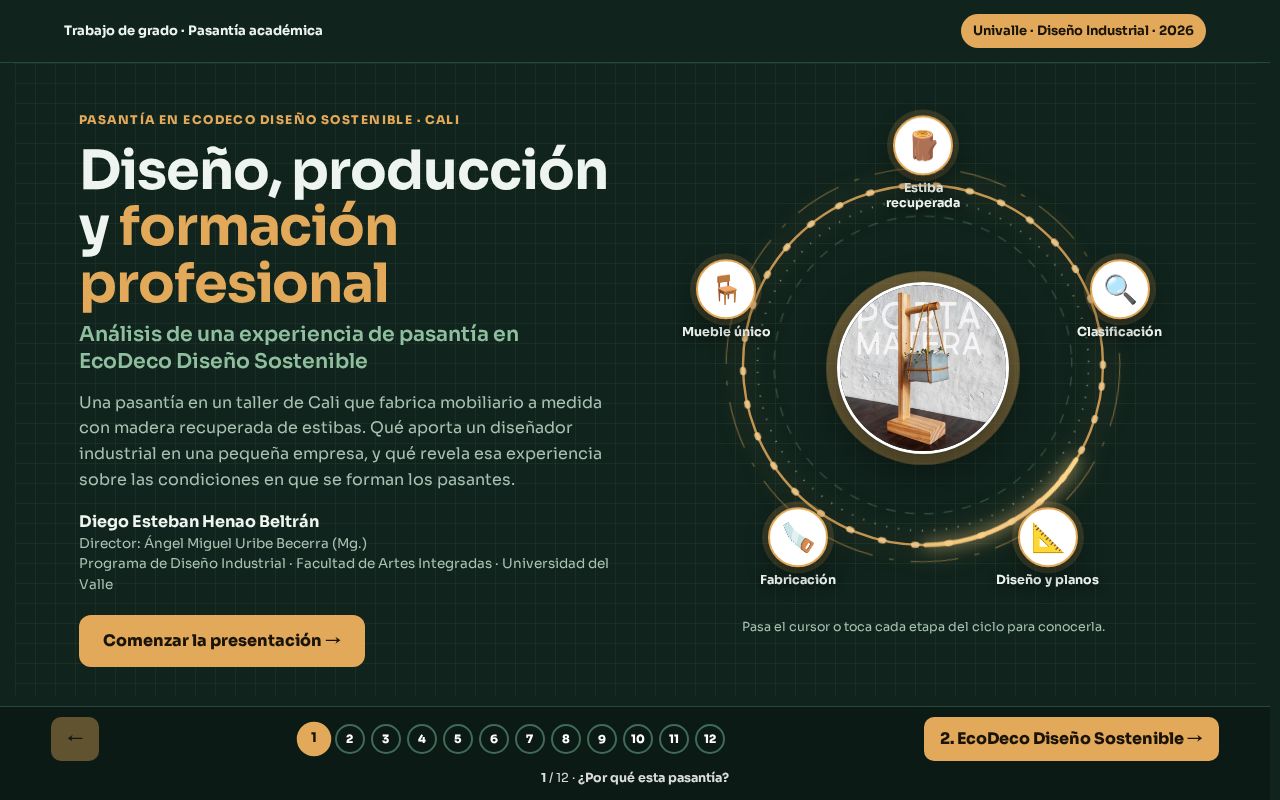The width and height of the screenshot is (1280, 800).
Task: Select the Fabricación saw icon
Action: pos(798,537)
